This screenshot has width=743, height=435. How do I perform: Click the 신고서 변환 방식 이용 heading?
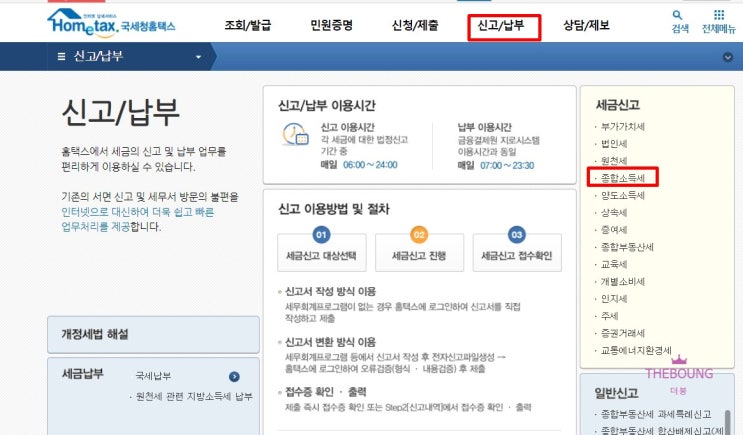click(x=330, y=342)
